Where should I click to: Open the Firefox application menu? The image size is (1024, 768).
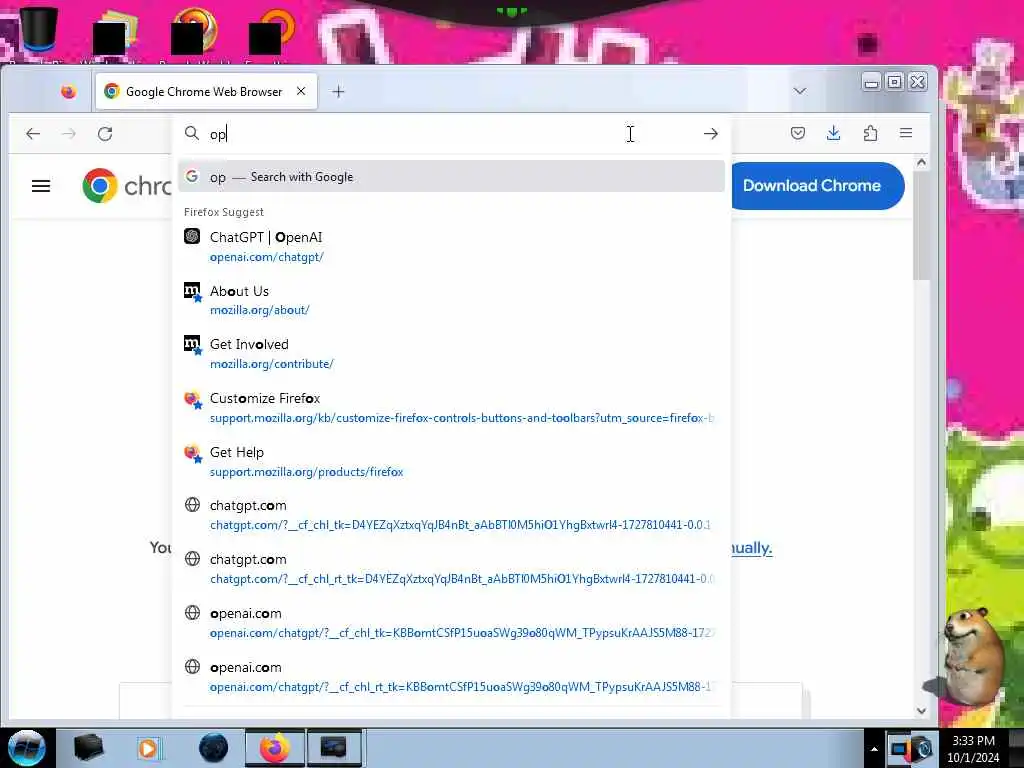[x=906, y=133]
